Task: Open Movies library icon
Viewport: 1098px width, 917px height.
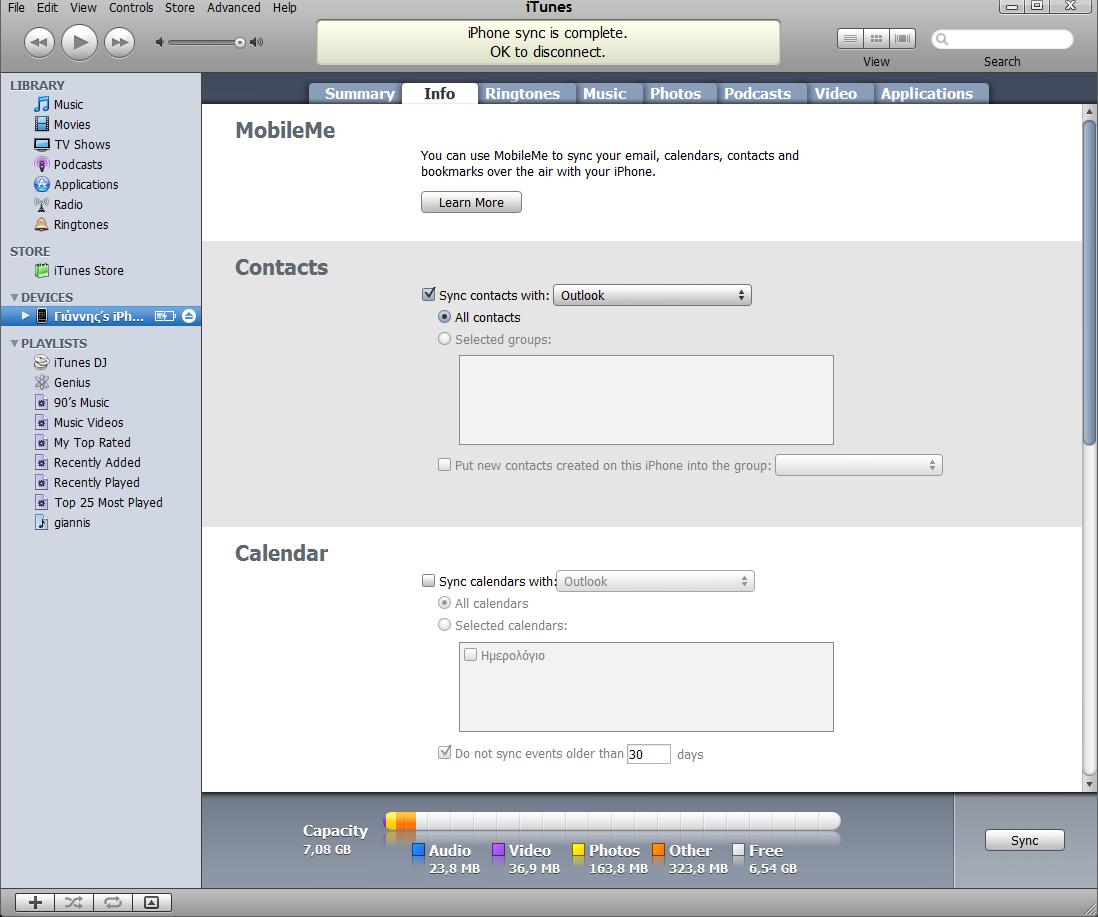Action: pyautogui.click(x=42, y=124)
